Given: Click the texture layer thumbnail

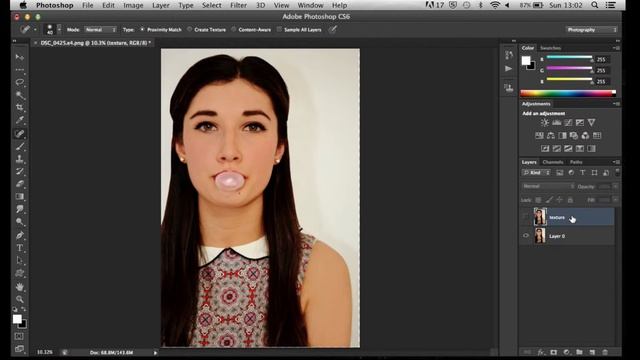Looking at the screenshot, I should (x=540, y=217).
